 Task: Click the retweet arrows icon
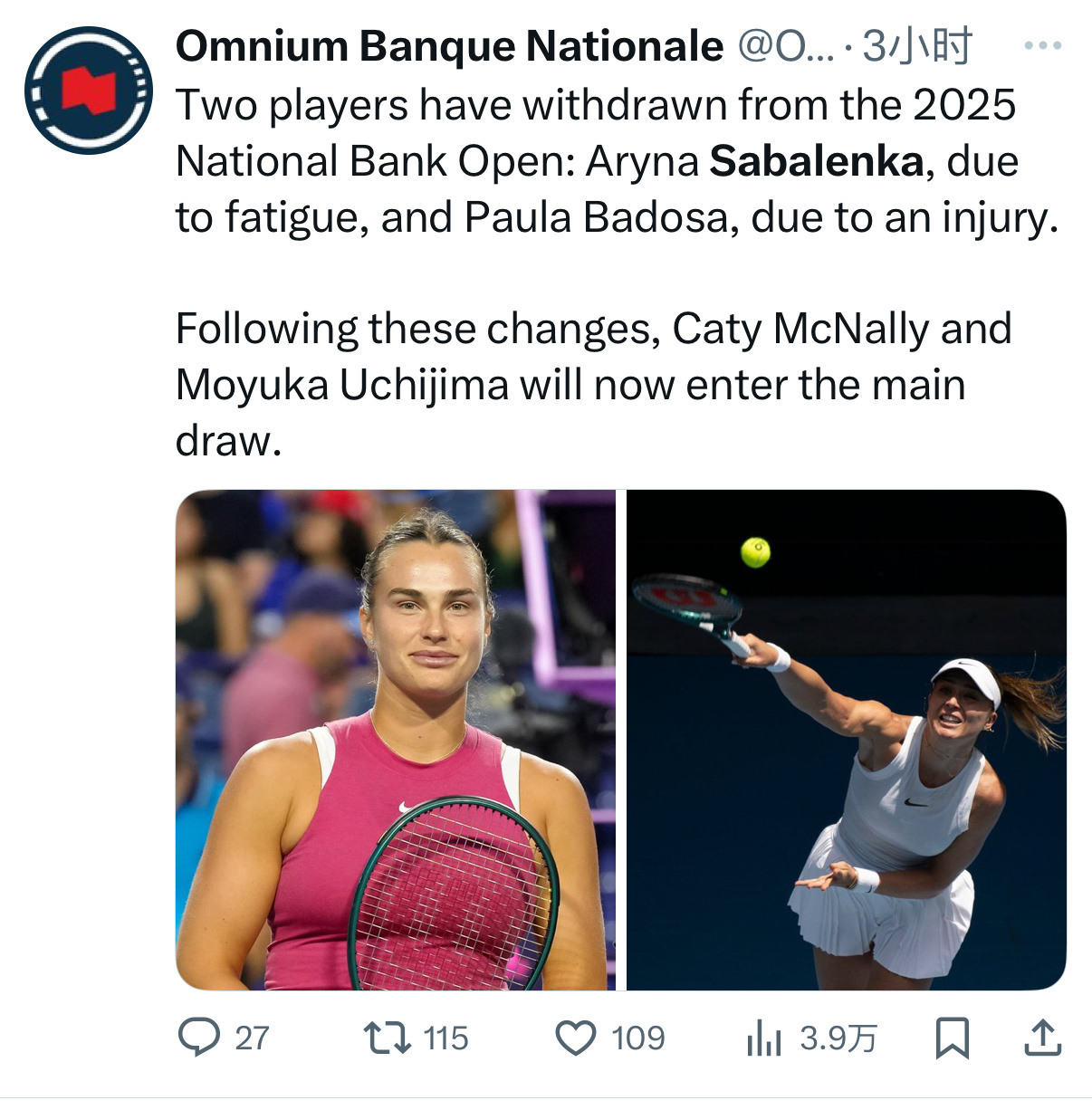(x=387, y=1038)
